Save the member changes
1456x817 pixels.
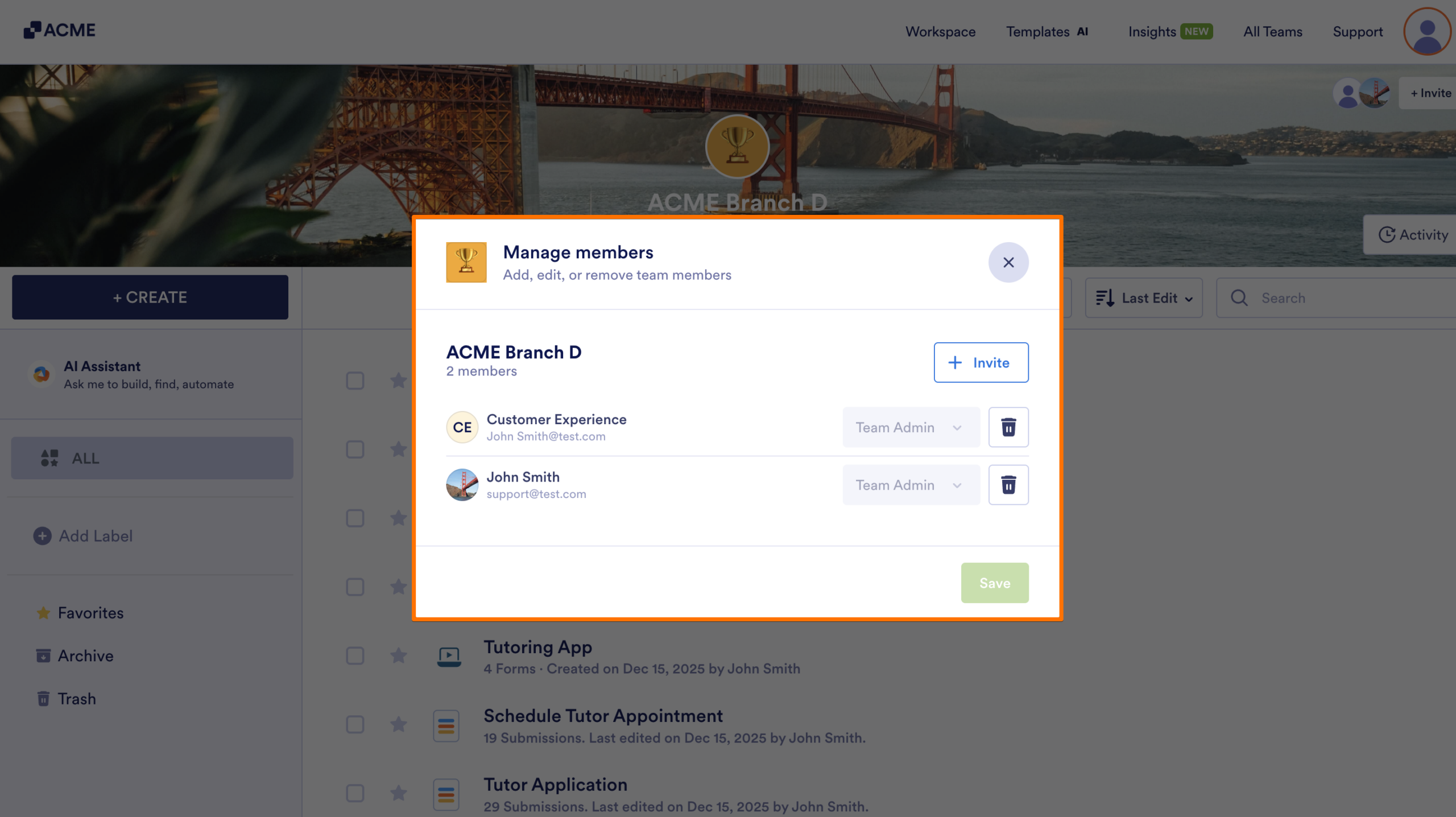(994, 582)
